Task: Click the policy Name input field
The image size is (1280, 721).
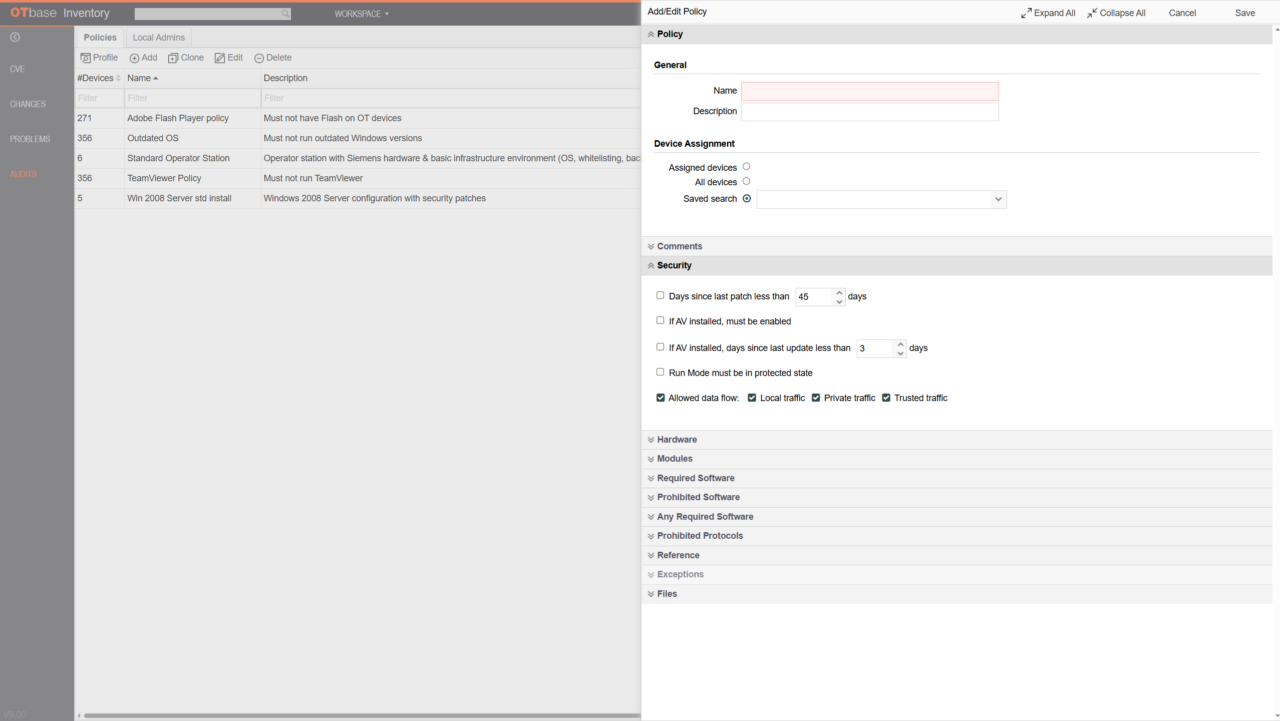Action: (x=869, y=91)
